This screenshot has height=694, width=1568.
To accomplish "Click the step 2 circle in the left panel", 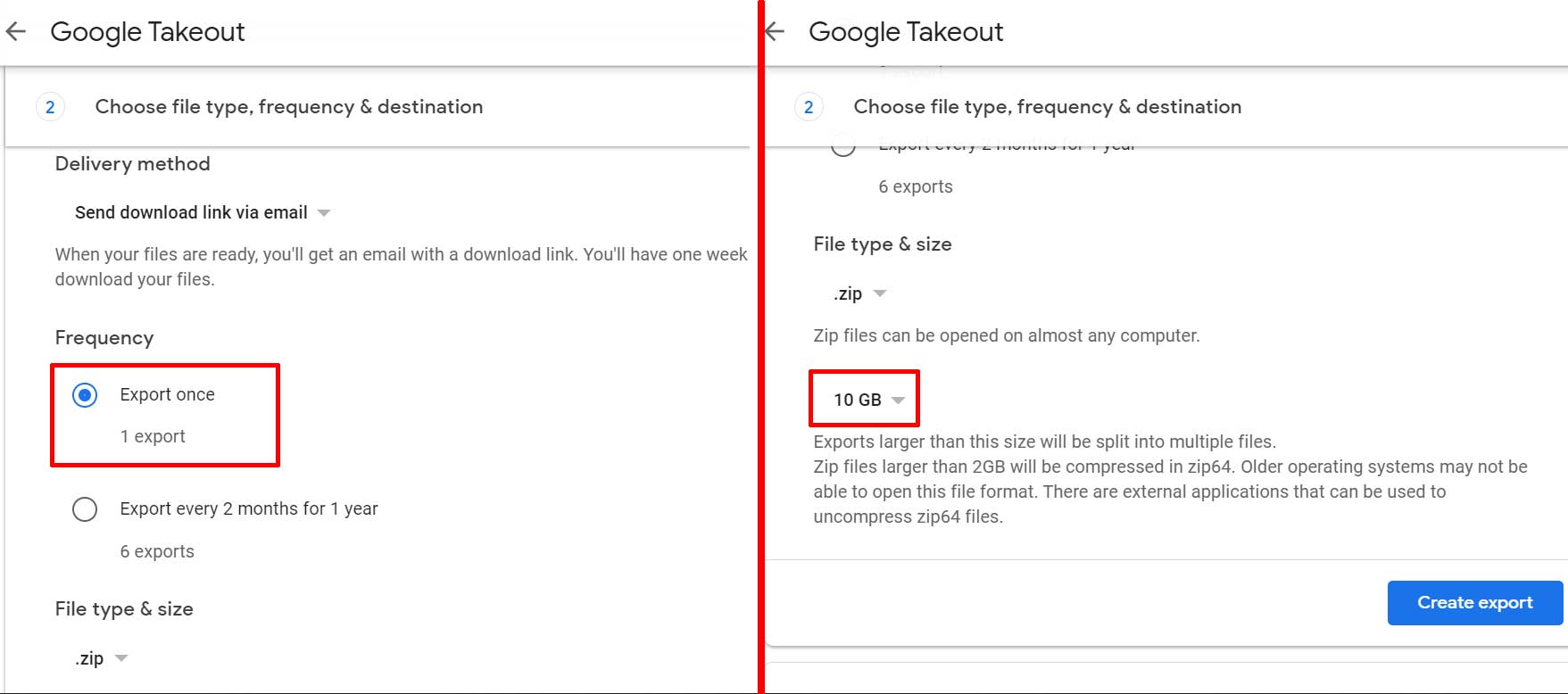I will point(50,107).
